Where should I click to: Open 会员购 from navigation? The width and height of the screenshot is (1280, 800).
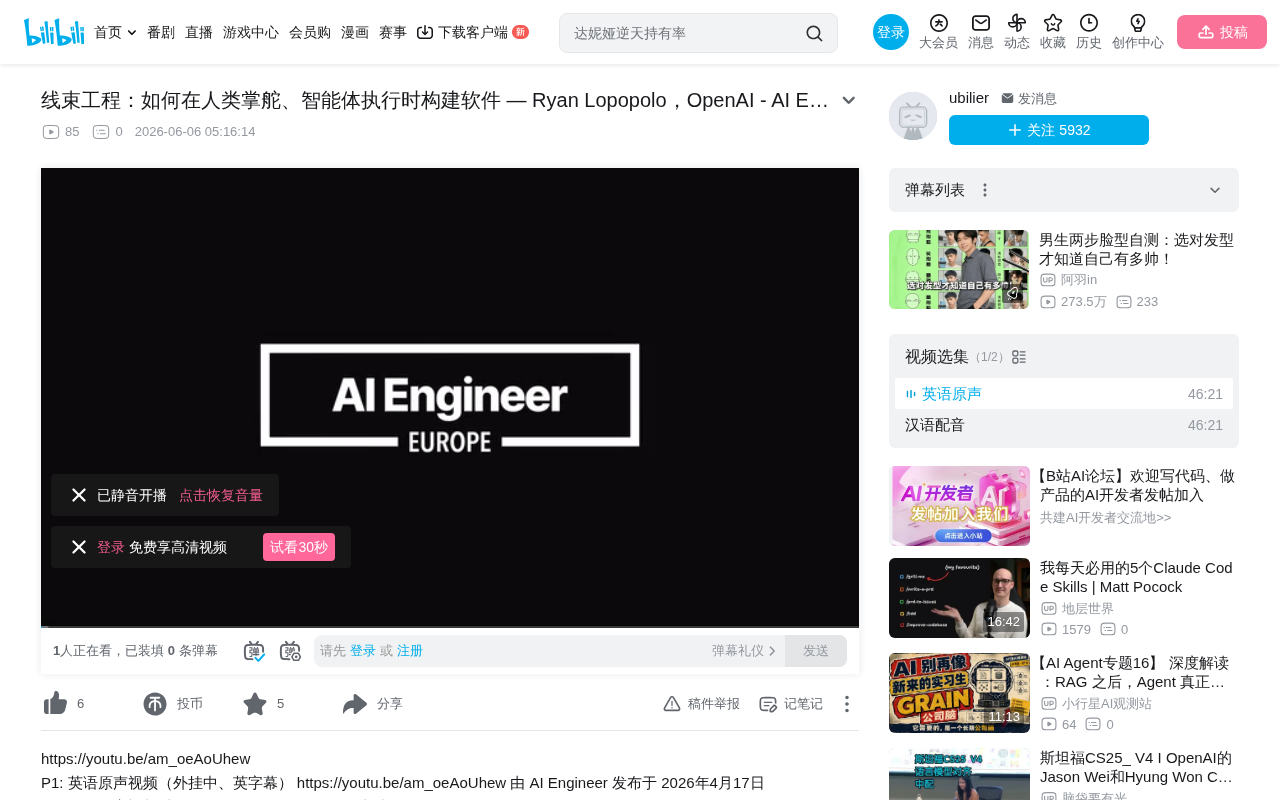pyautogui.click(x=310, y=32)
